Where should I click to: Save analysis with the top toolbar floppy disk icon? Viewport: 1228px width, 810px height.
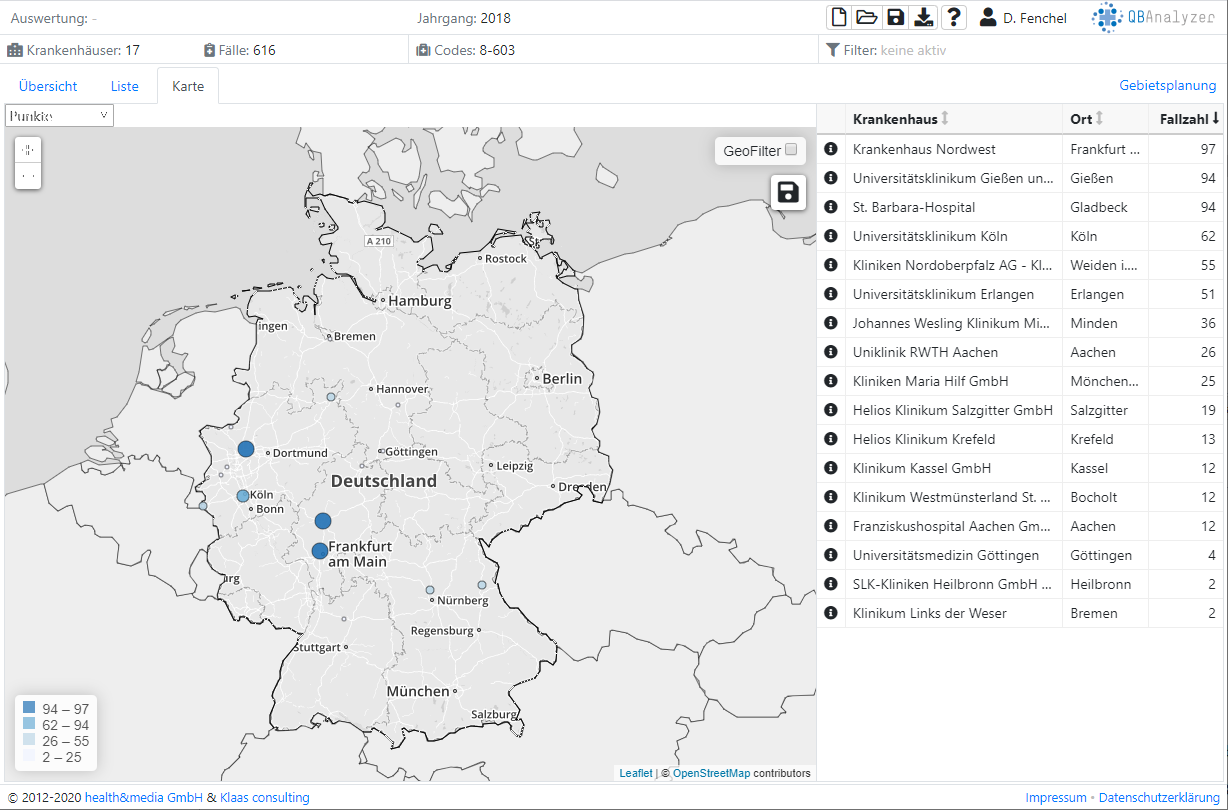click(896, 17)
